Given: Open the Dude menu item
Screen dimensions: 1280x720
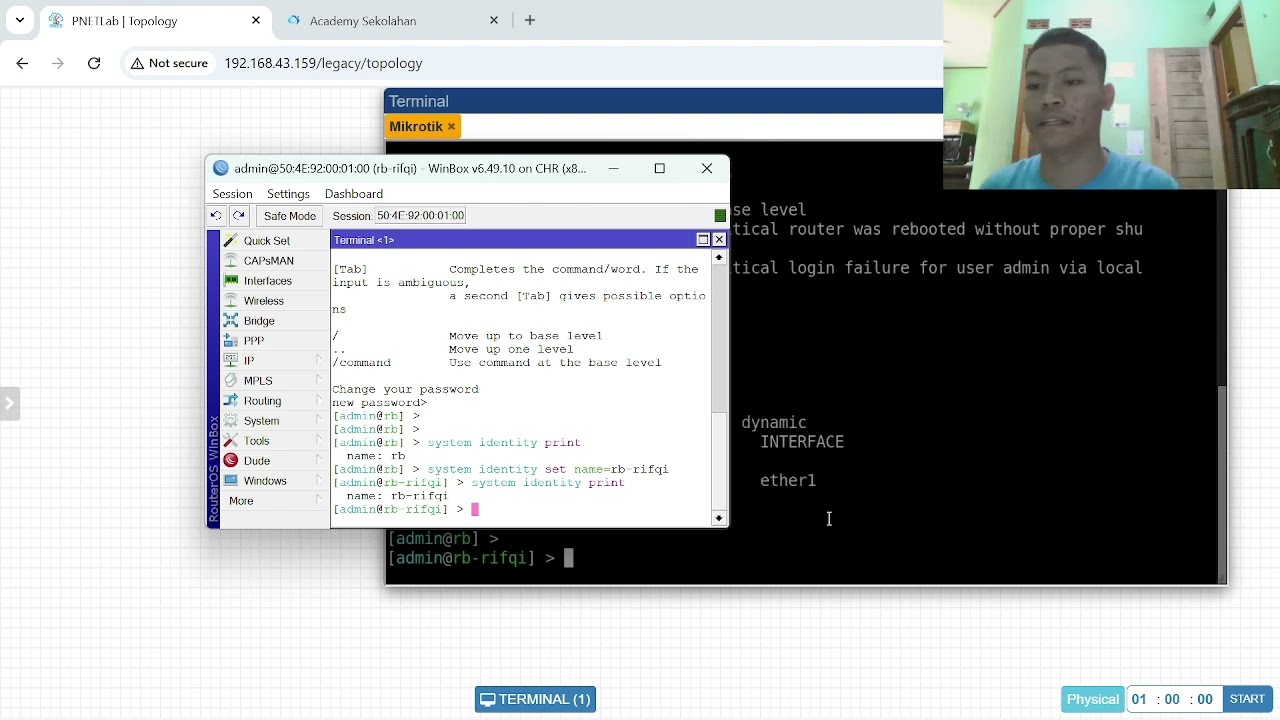Looking at the screenshot, I should 257,461.
